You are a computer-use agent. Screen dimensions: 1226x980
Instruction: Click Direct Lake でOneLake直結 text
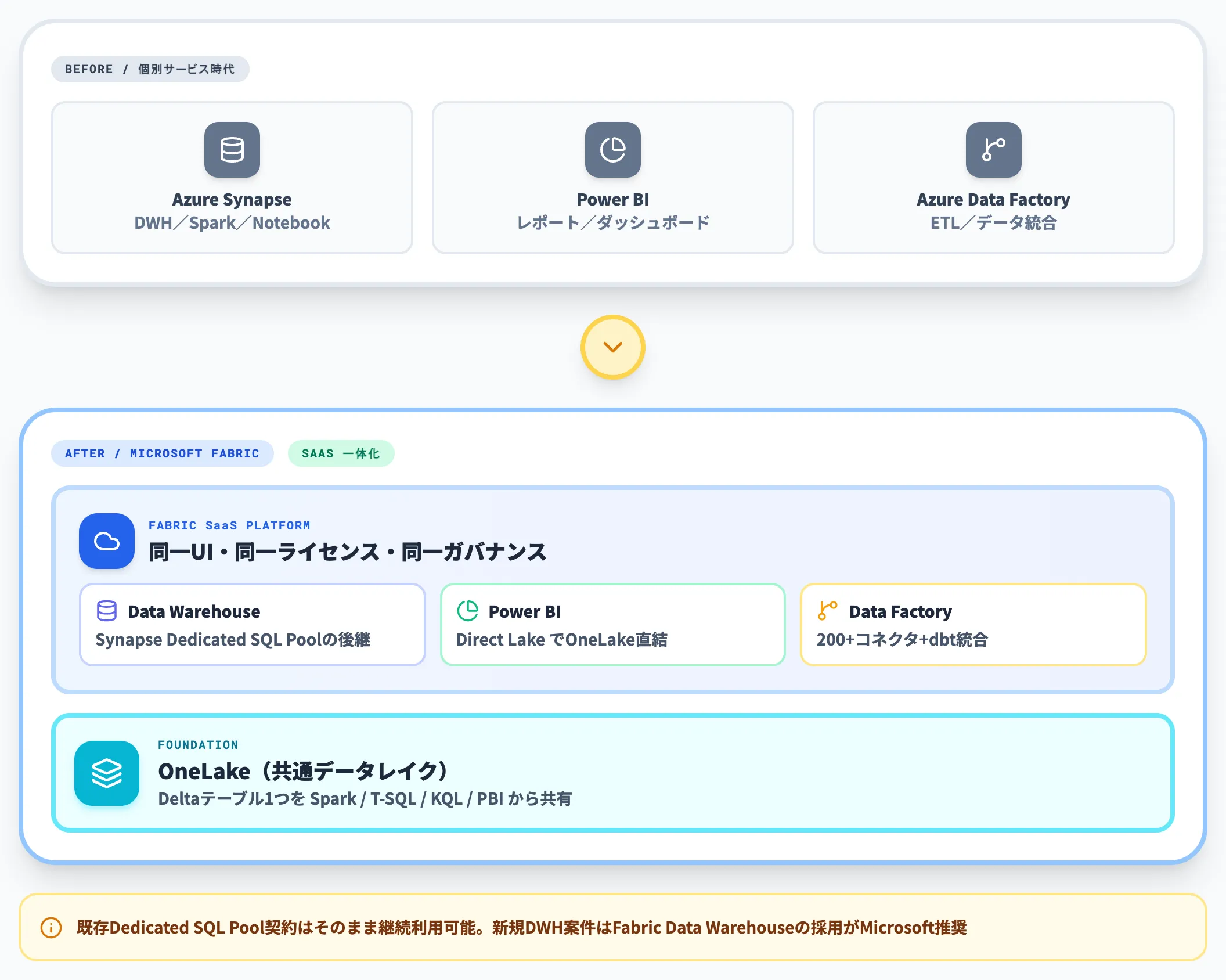pyautogui.click(x=562, y=640)
